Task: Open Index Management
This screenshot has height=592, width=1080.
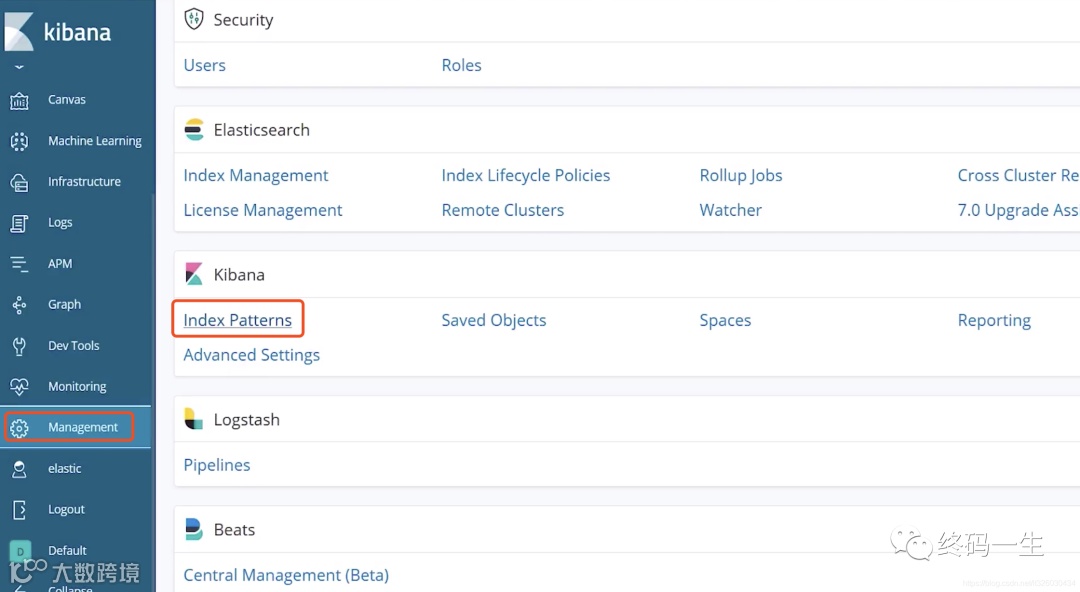Action: coord(256,176)
